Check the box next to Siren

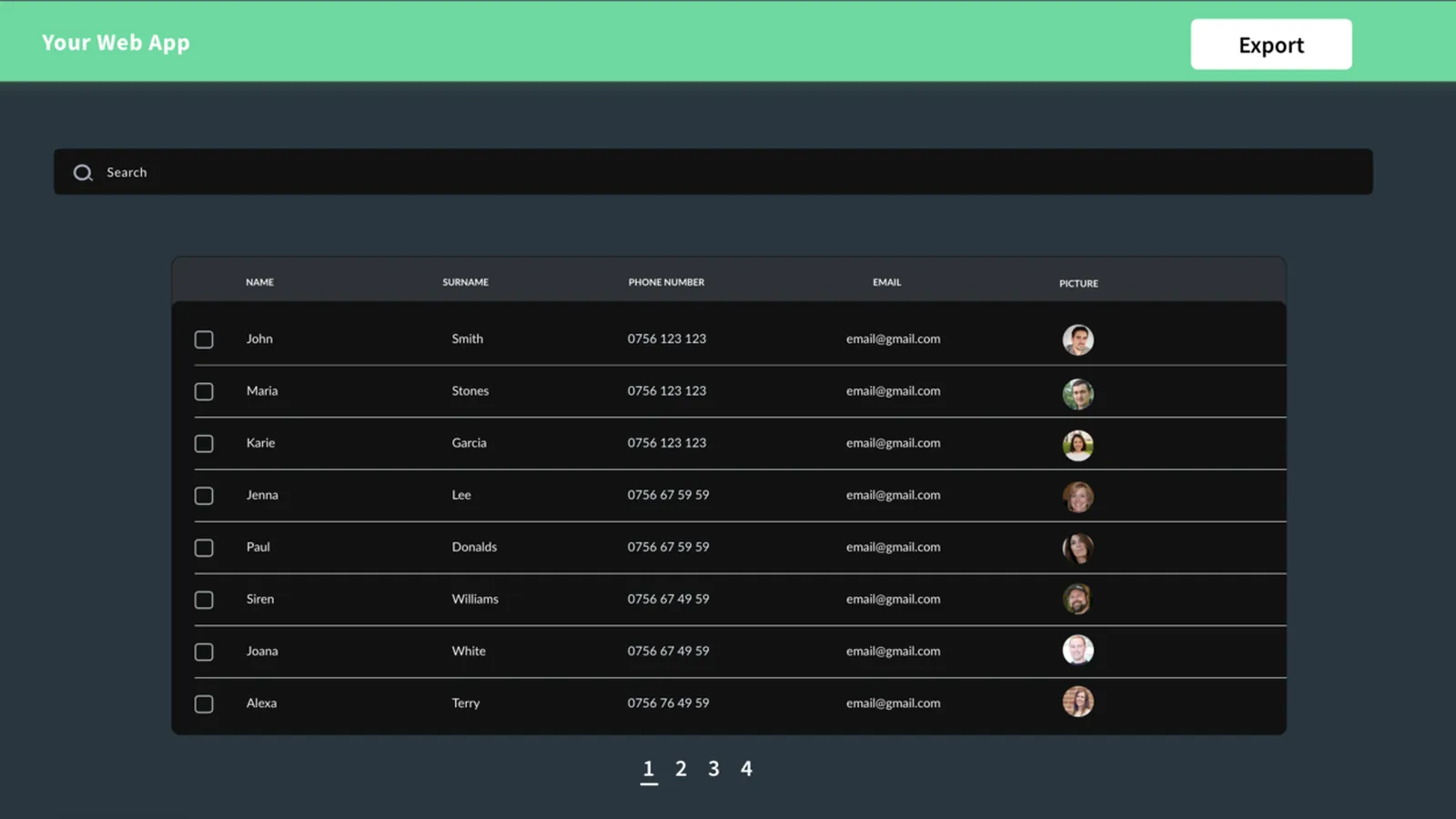[204, 600]
